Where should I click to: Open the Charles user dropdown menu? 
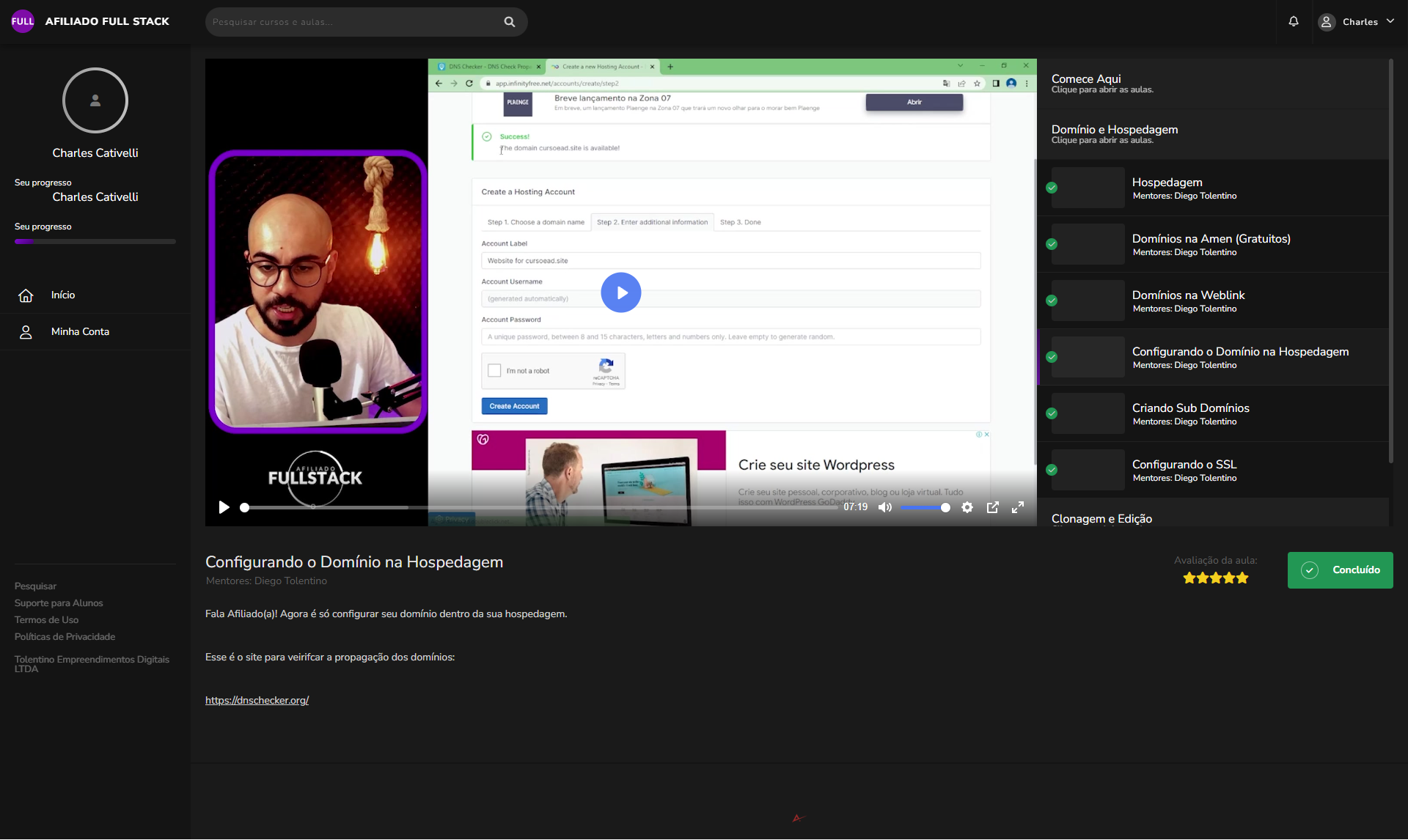tap(1357, 22)
